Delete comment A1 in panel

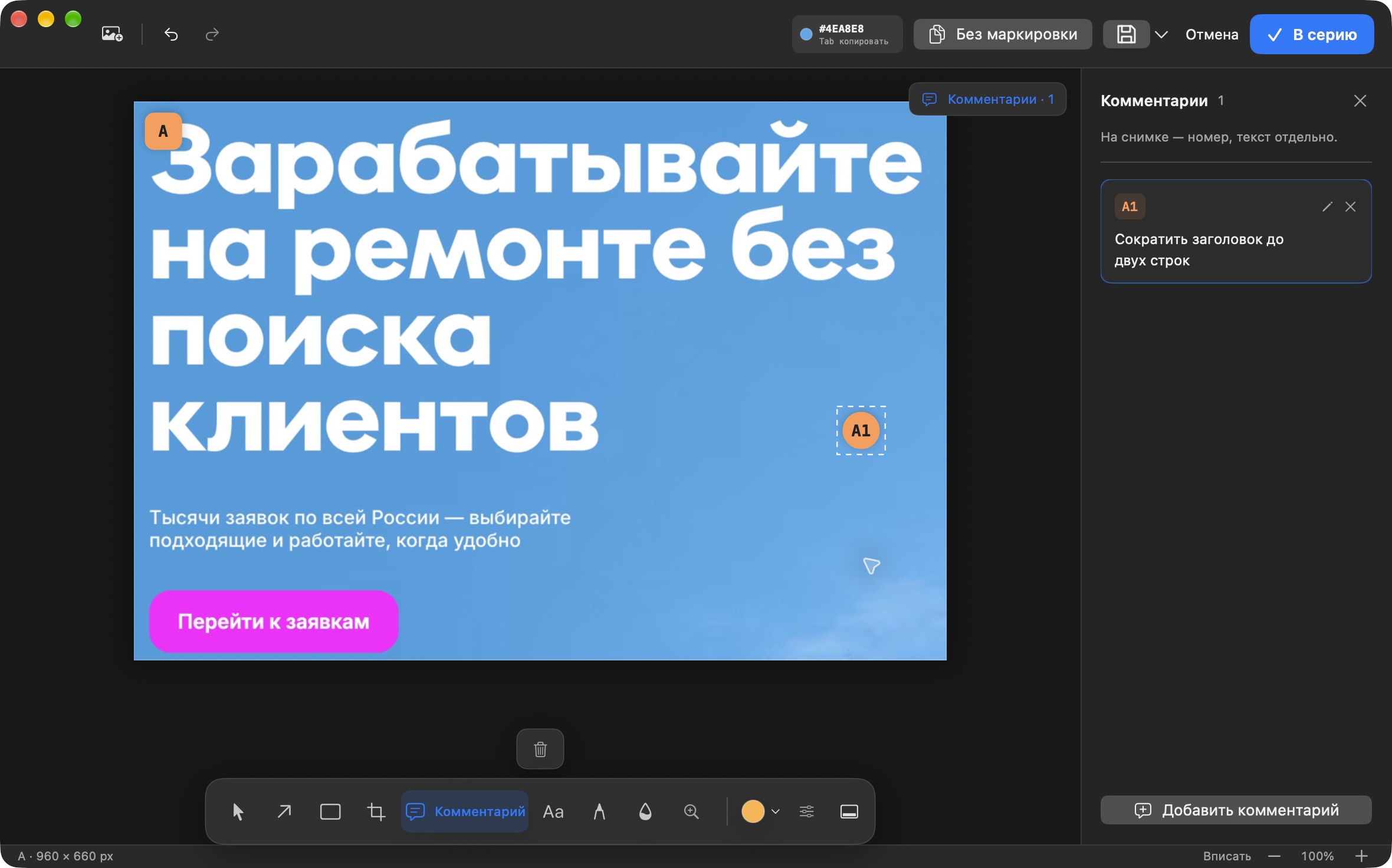pos(1350,206)
